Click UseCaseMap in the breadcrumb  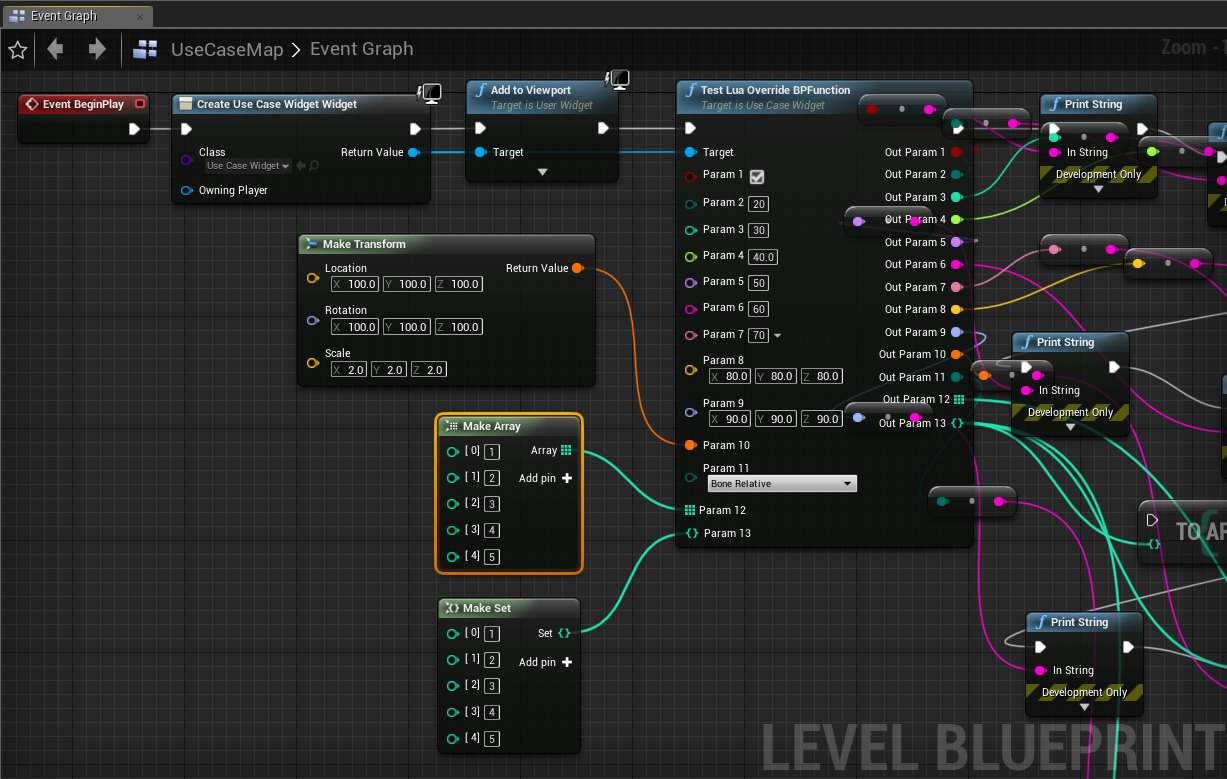227,49
